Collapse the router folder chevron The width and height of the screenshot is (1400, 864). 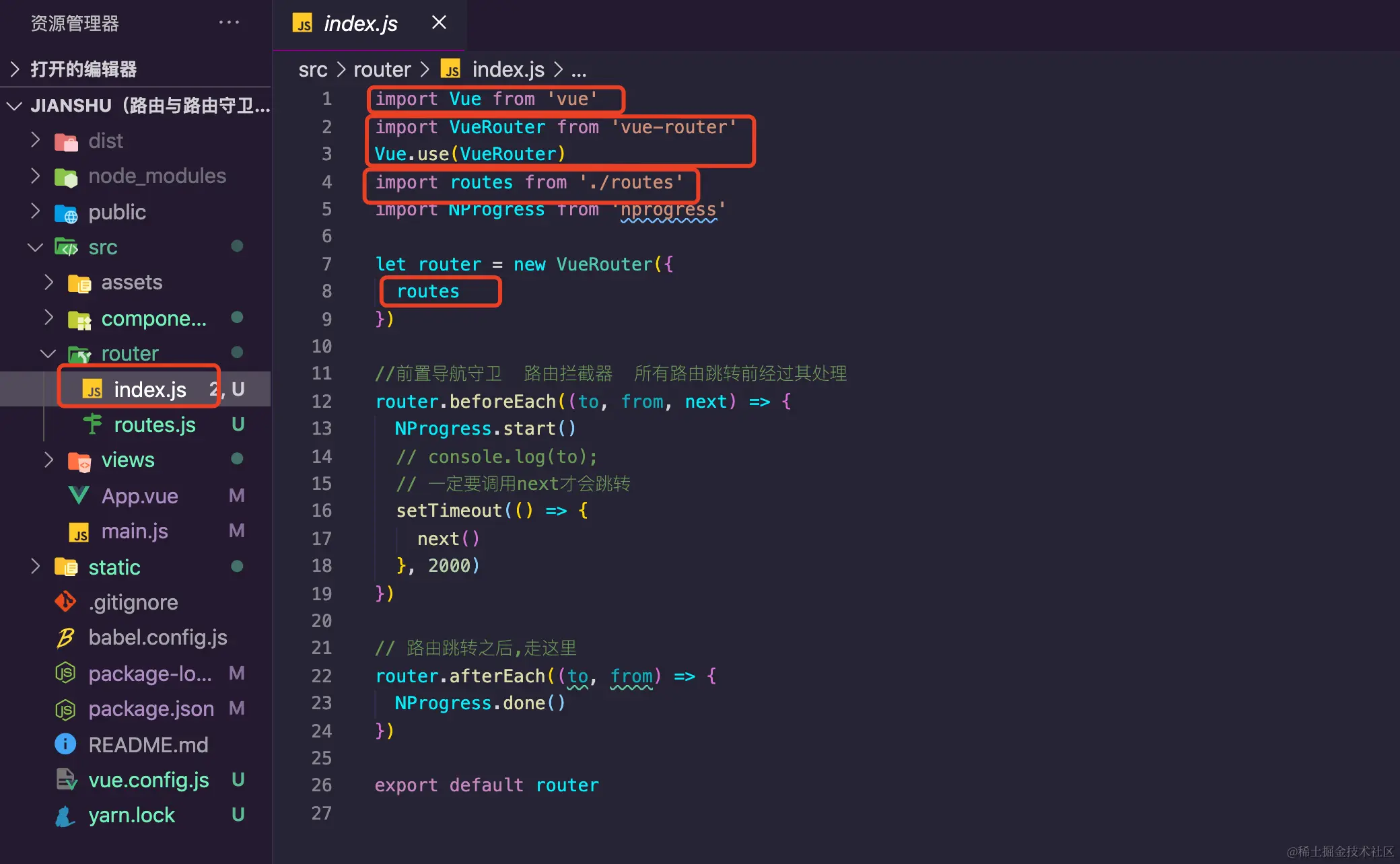[x=48, y=353]
